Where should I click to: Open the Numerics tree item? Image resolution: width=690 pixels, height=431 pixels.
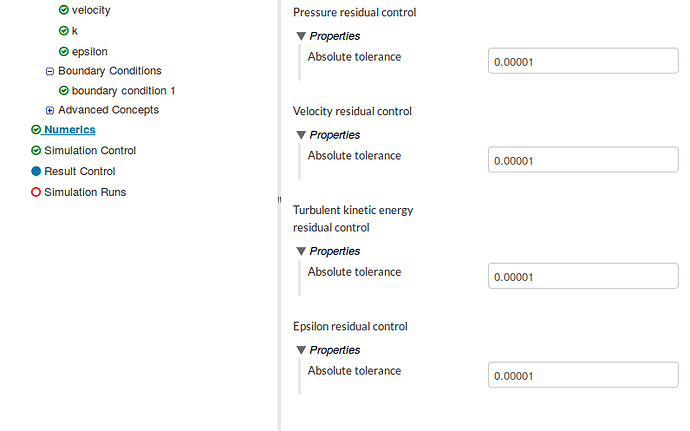point(70,130)
